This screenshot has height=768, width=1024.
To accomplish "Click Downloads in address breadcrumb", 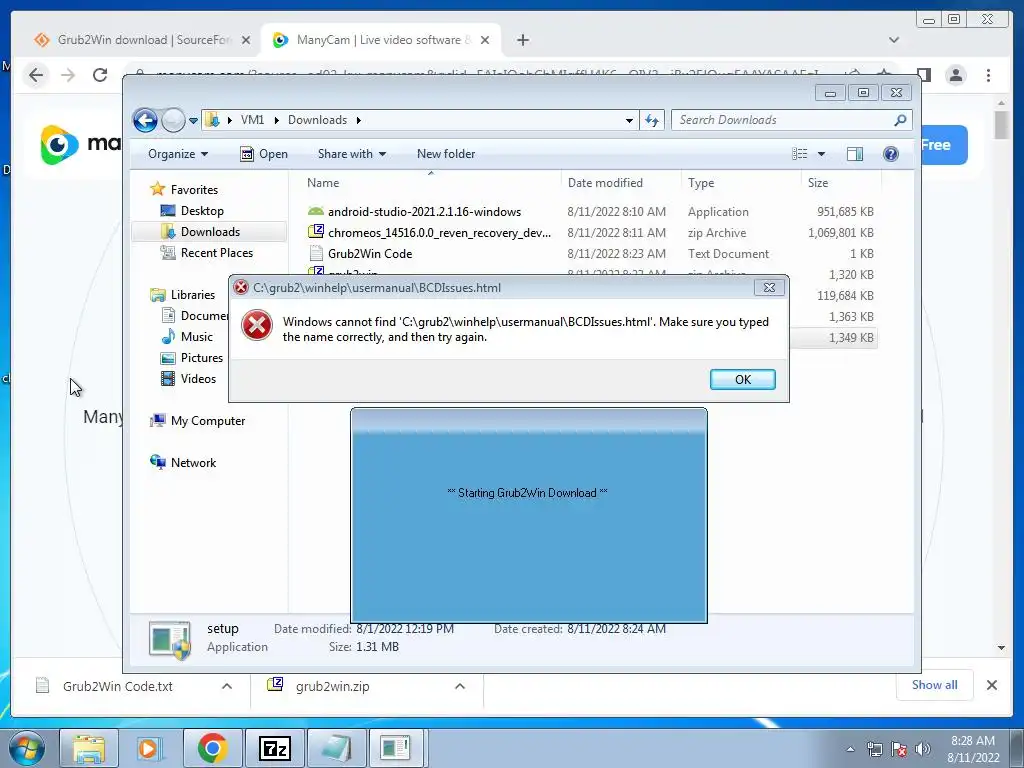I will 317,120.
